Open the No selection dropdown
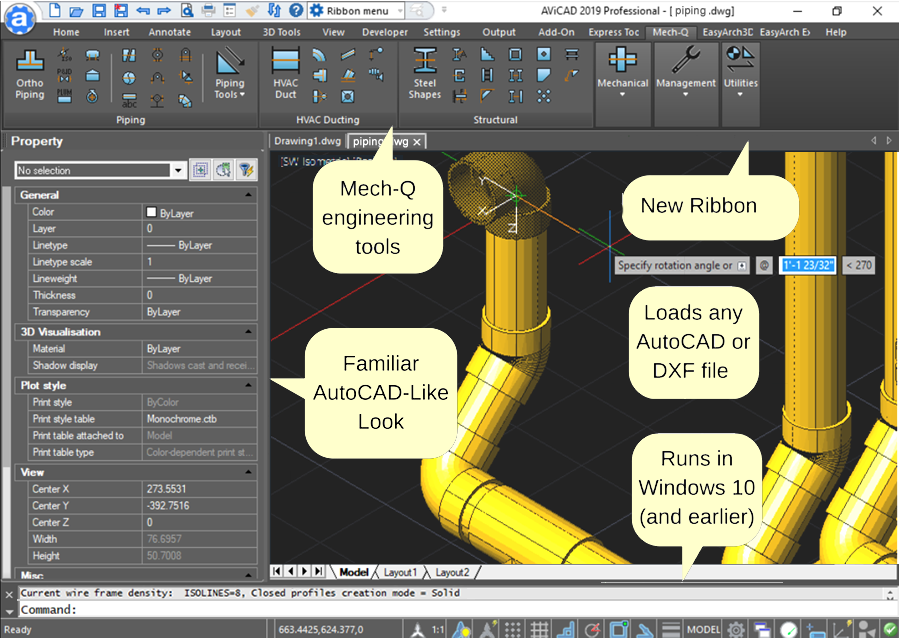Viewport: 903px width, 643px height. point(178,170)
